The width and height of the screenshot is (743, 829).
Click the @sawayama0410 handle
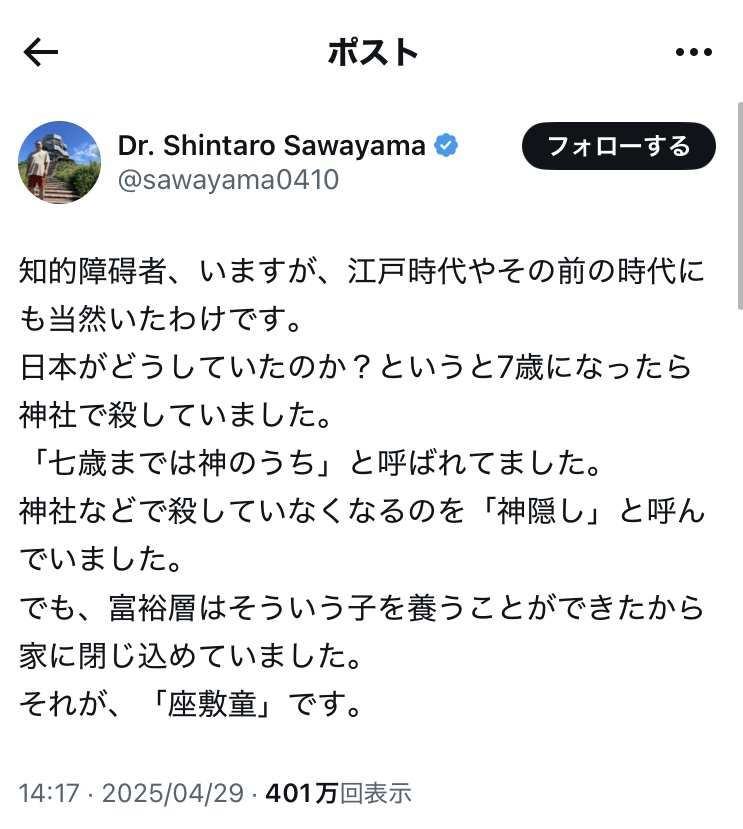coord(228,180)
